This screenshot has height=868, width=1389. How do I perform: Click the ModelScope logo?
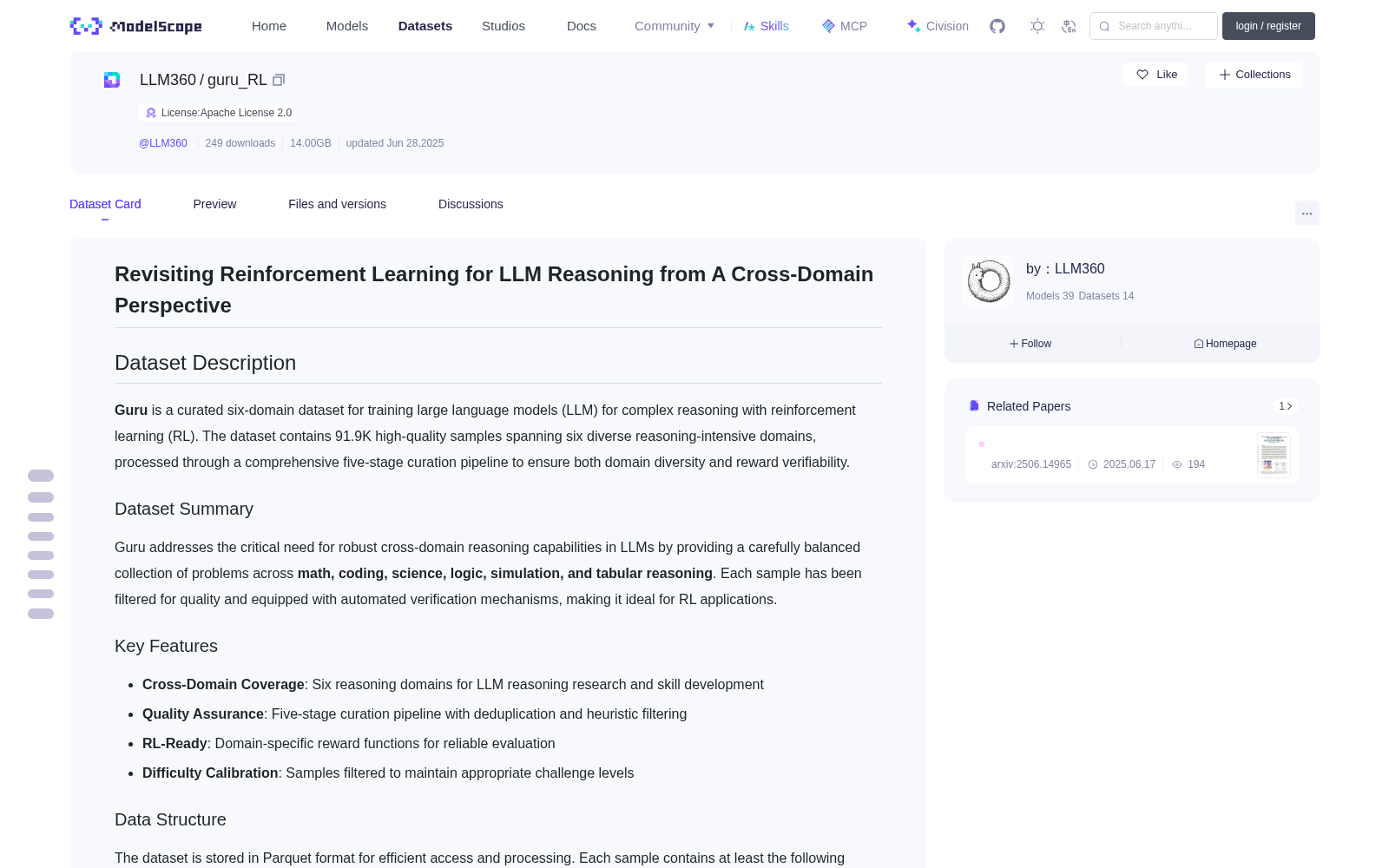[x=136, y=26]
